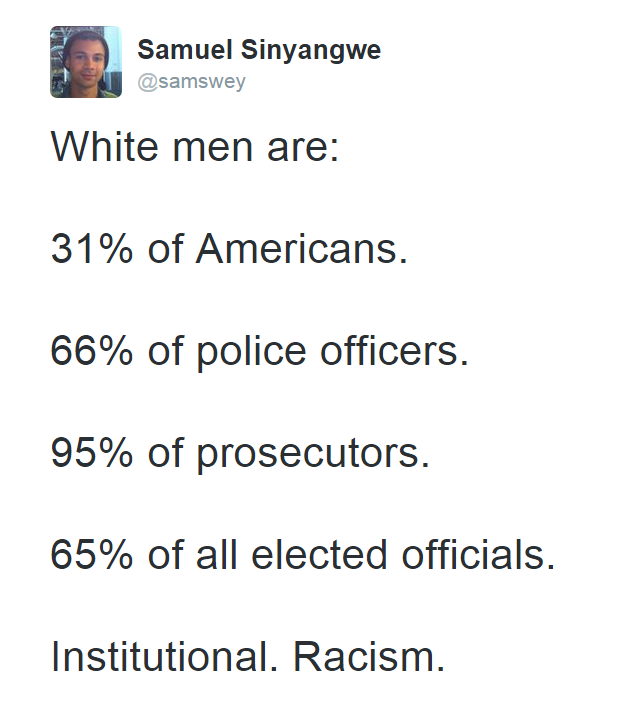Select the '66%' figure

point(92,351)
